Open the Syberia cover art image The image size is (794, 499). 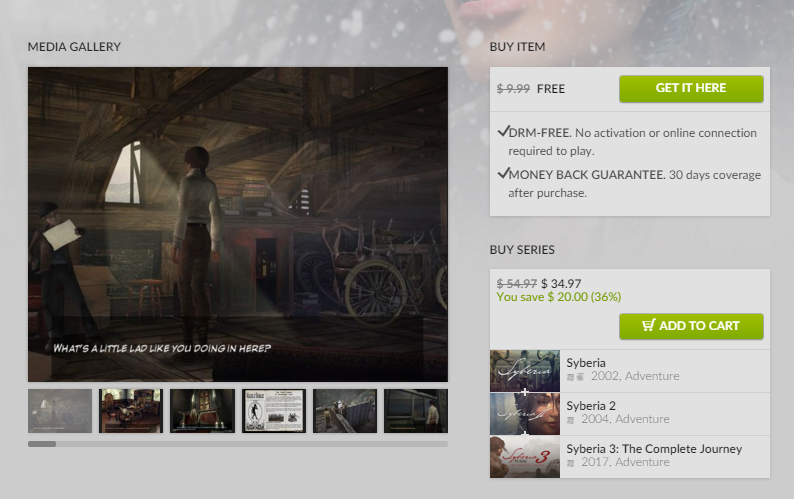[x=525, y=371]
